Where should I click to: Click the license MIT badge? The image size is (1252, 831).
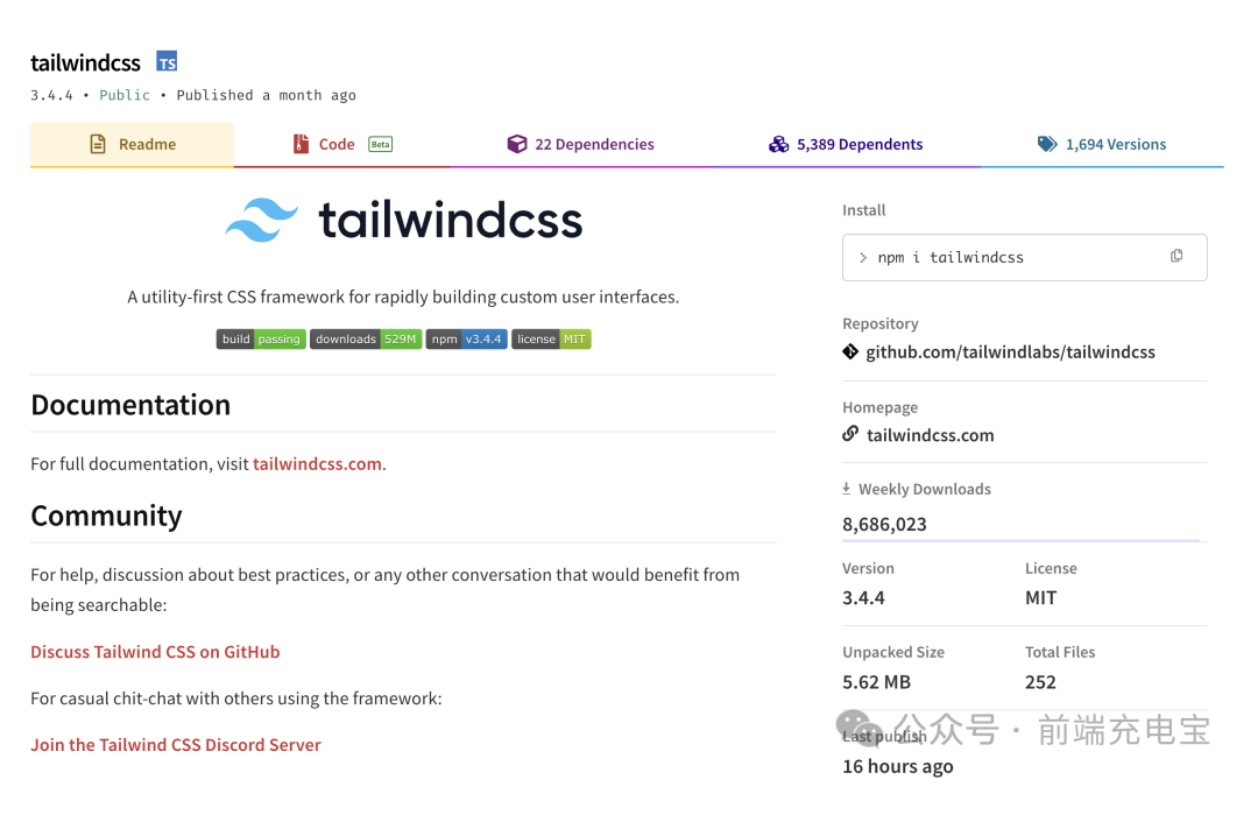click(552, 339)
